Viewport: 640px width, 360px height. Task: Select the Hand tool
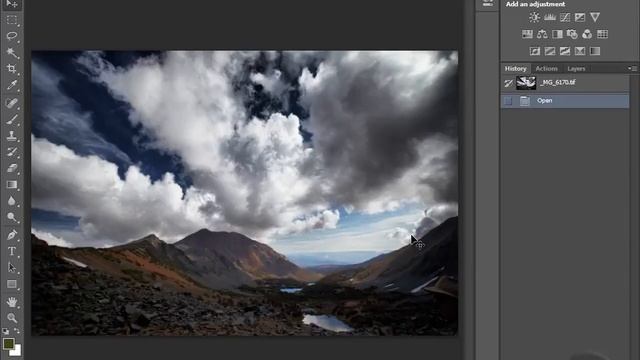click(x=11, y=302)
